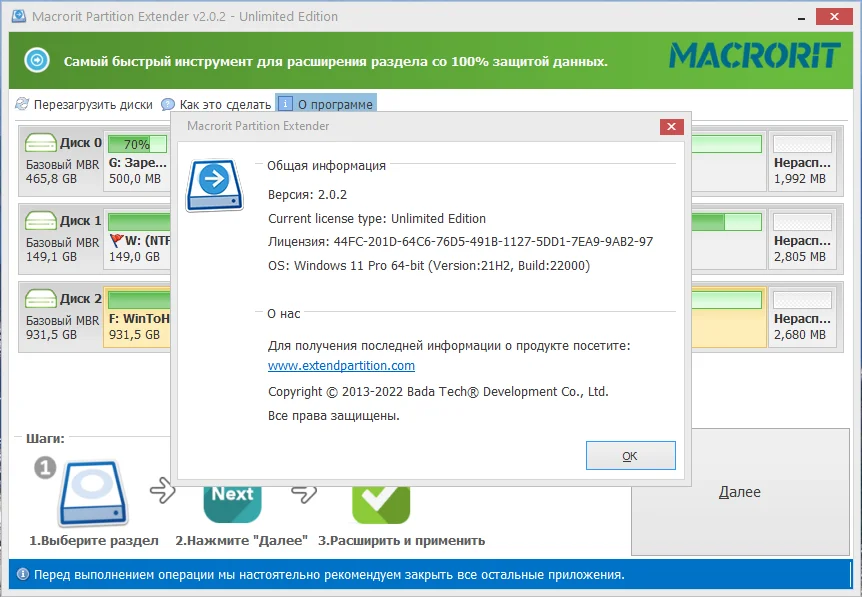Click the app icon in title bar
862x597 pixels.
[x=19, y=16]
